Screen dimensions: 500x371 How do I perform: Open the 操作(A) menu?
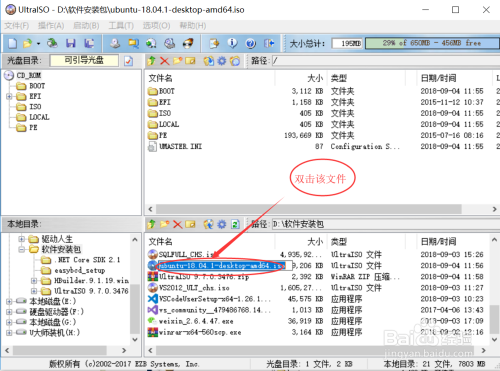pos(51,26)
